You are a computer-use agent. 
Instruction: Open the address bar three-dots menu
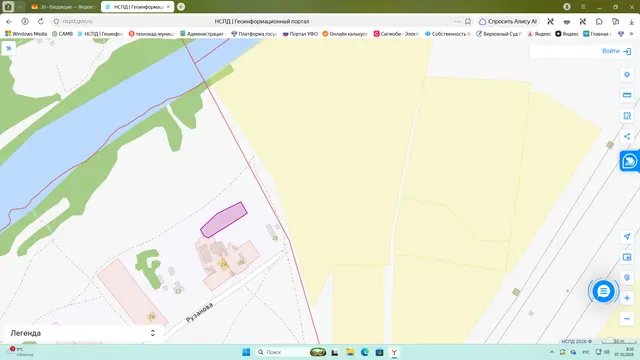(x=457, y=21)
